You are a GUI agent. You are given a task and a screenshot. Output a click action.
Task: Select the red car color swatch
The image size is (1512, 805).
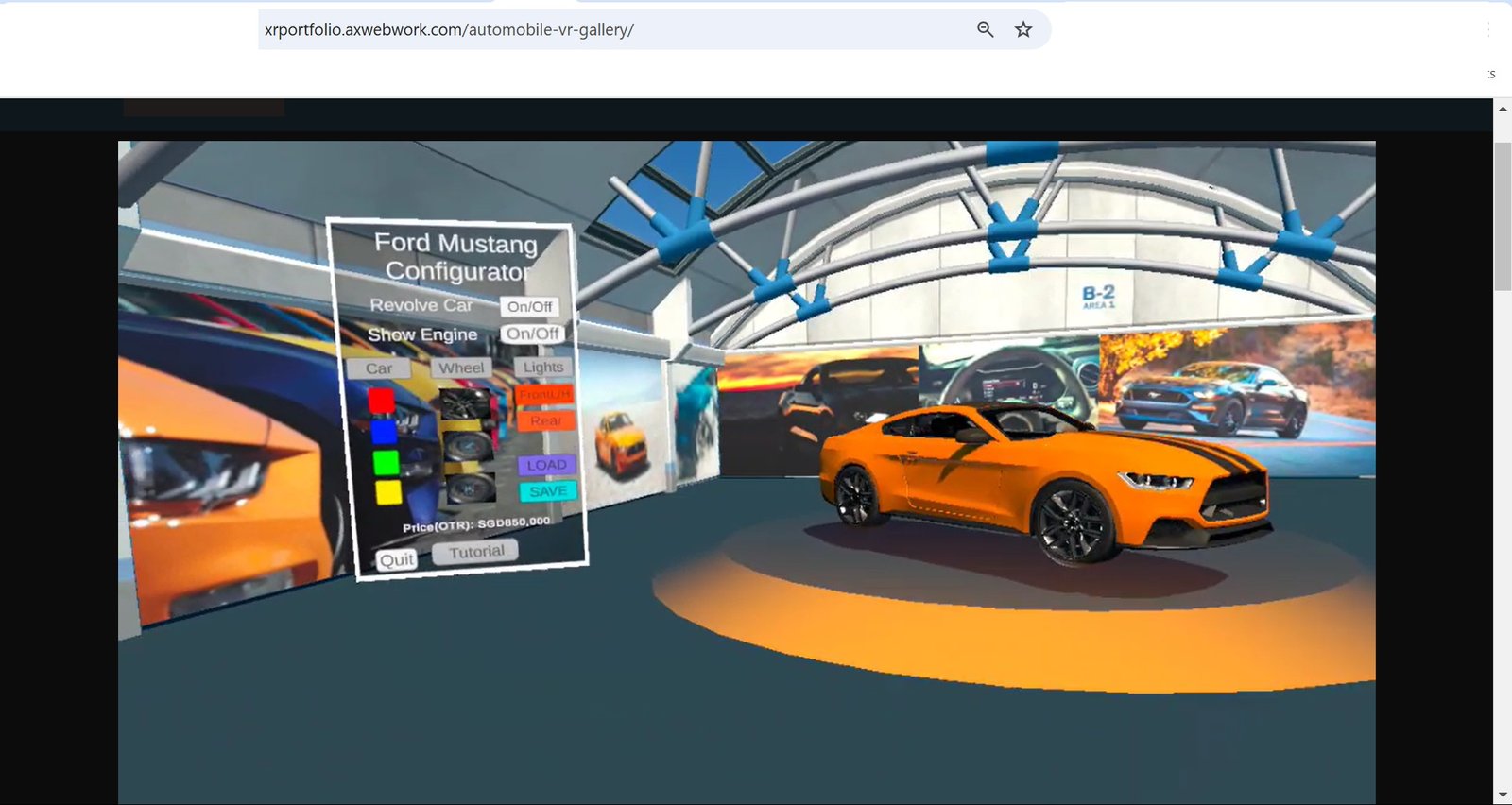pos(381,401)
